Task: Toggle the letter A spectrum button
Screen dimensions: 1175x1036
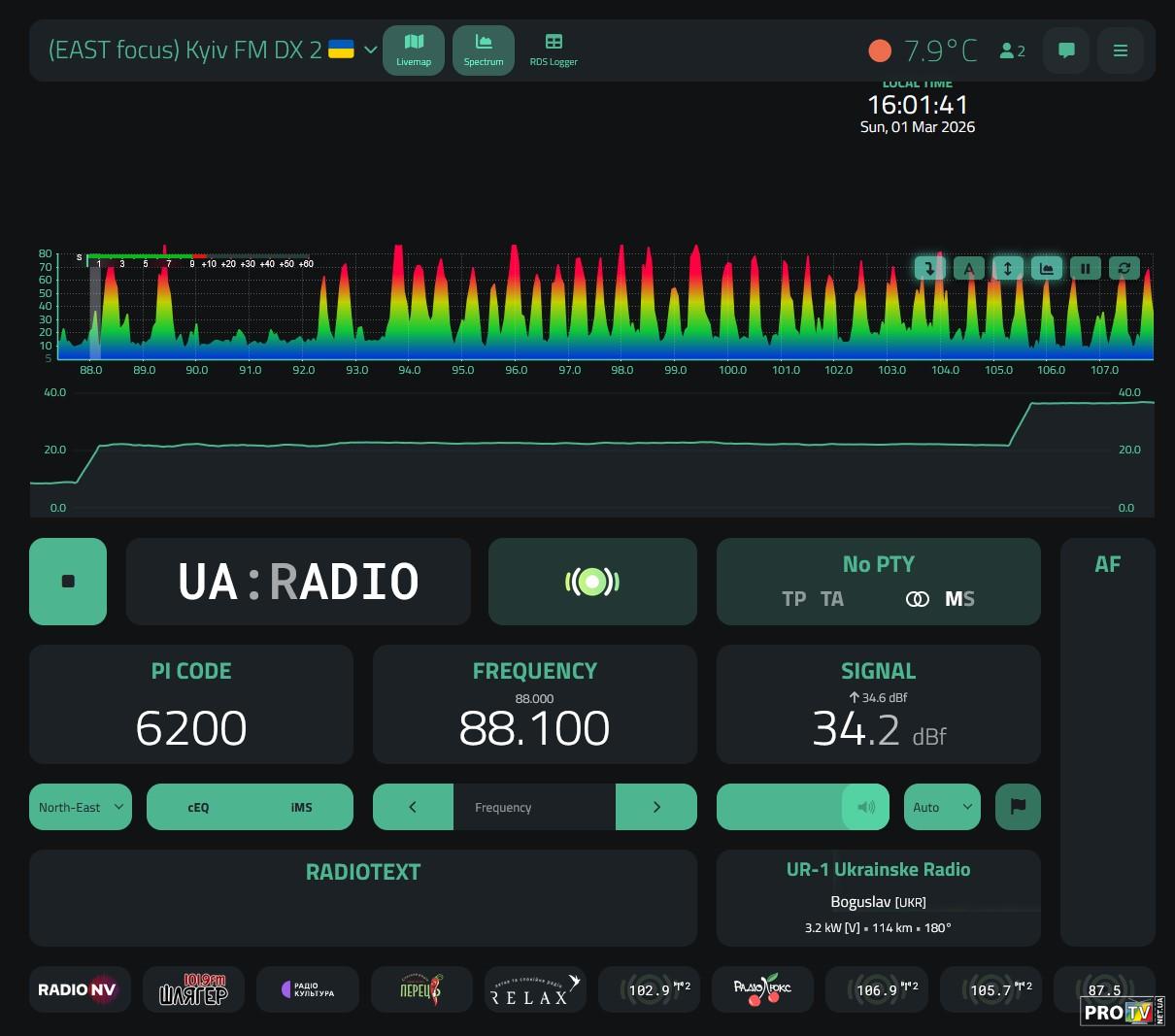Action: click(968, 268)
